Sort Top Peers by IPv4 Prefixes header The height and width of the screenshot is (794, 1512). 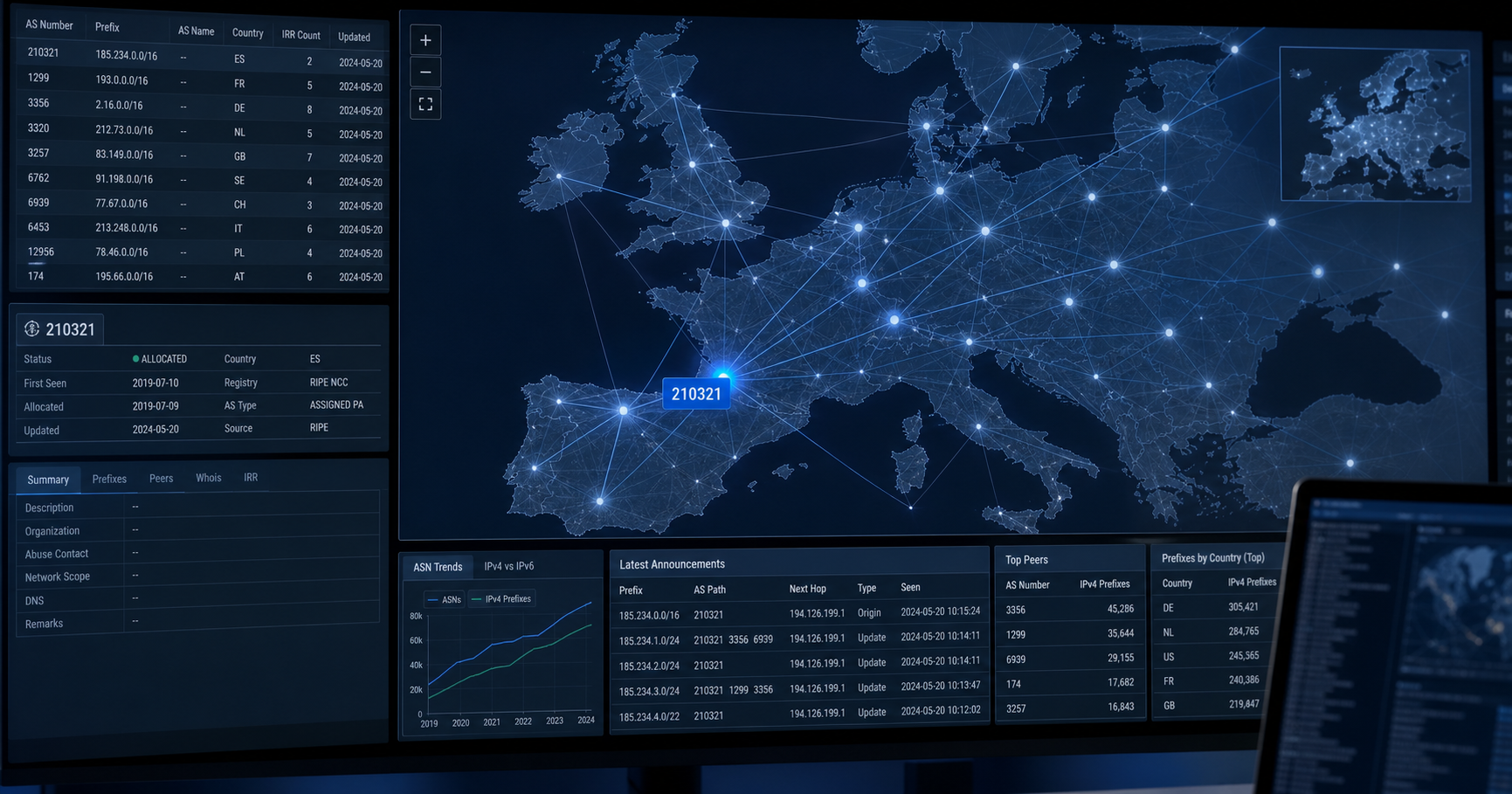[1104, 584]
